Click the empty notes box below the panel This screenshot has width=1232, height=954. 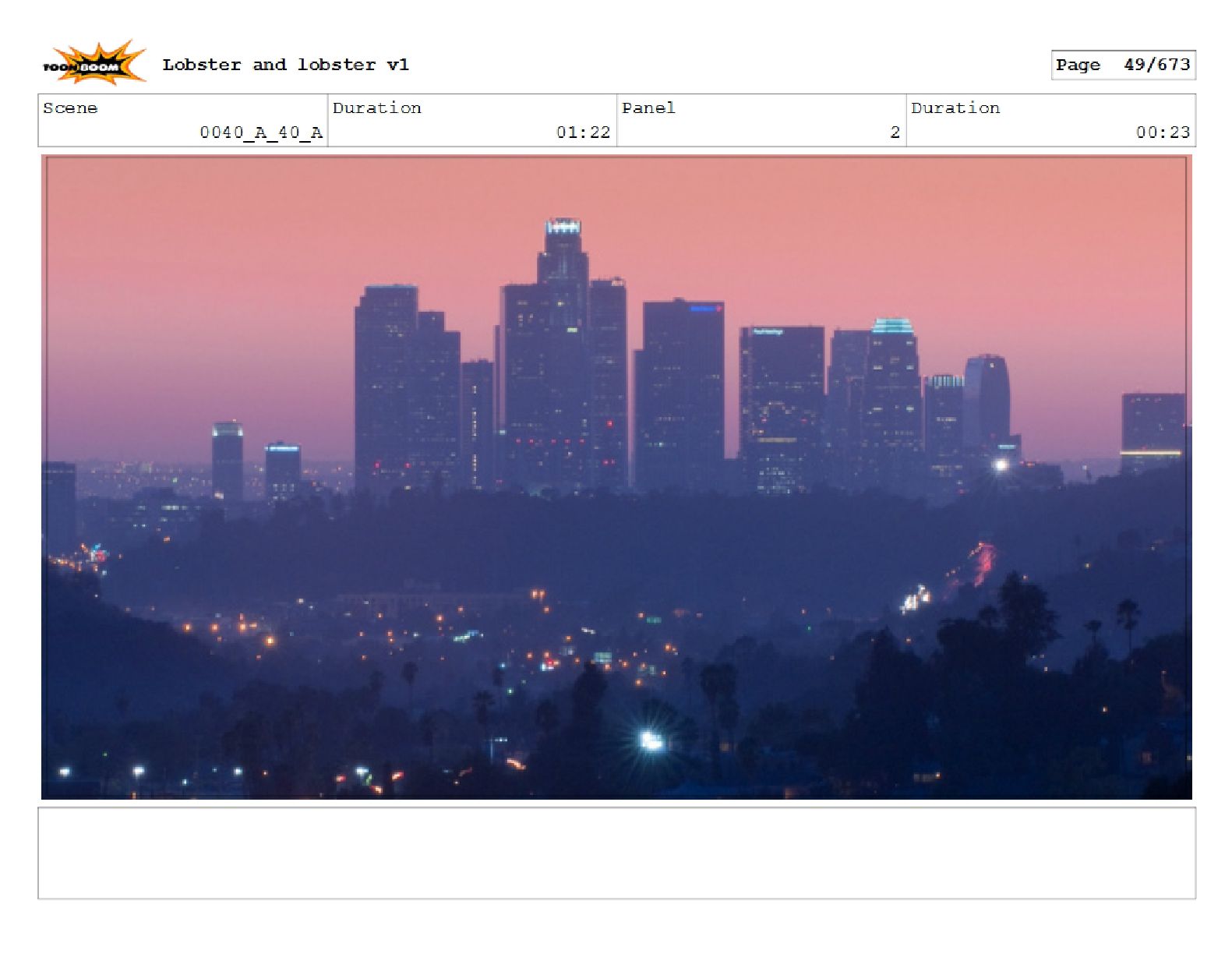[616, 853]
